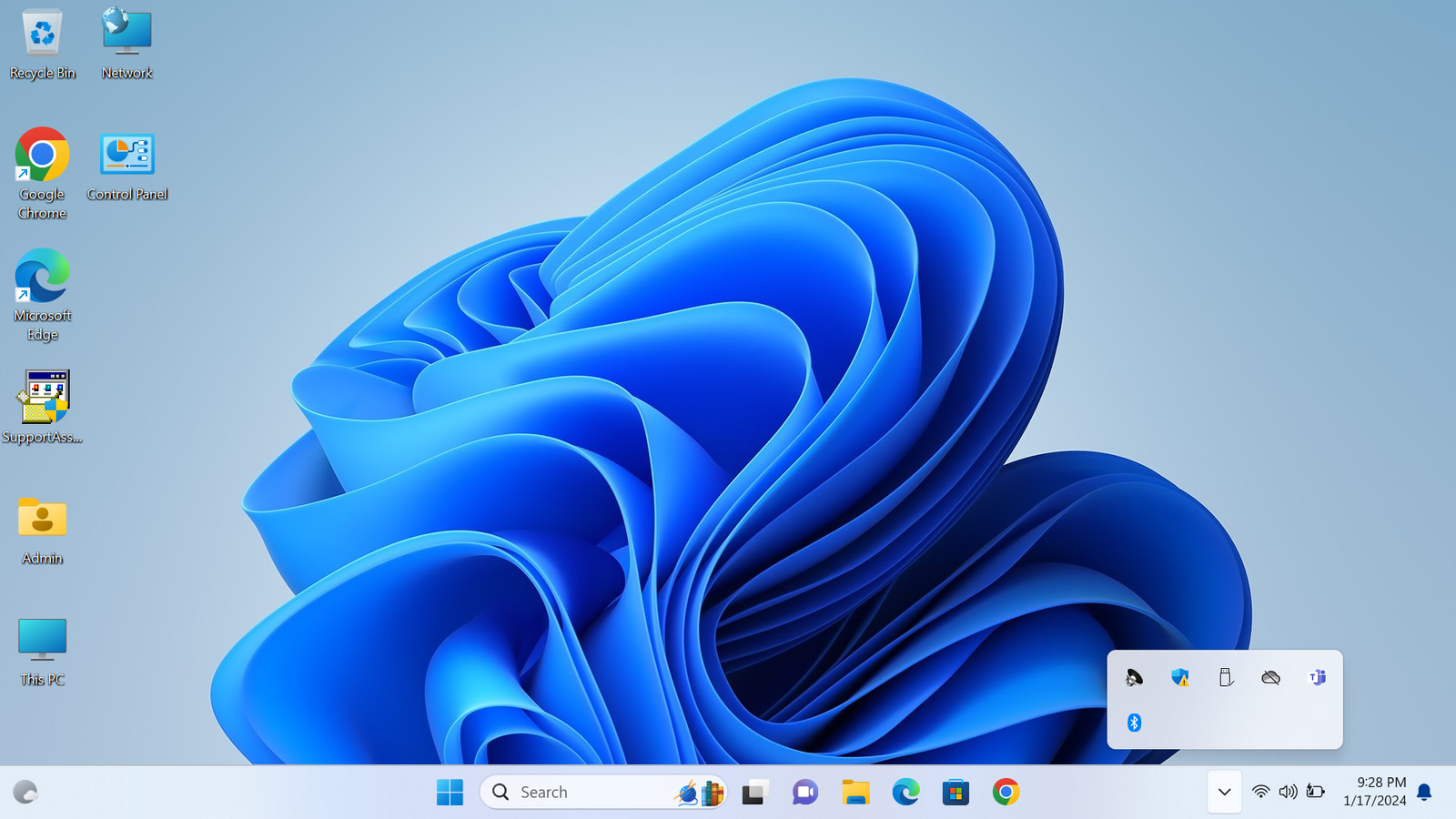Viewport: 1456px width, 819px height.
Task: Open the Chat app on the taskbar
Action: (805, 793)
